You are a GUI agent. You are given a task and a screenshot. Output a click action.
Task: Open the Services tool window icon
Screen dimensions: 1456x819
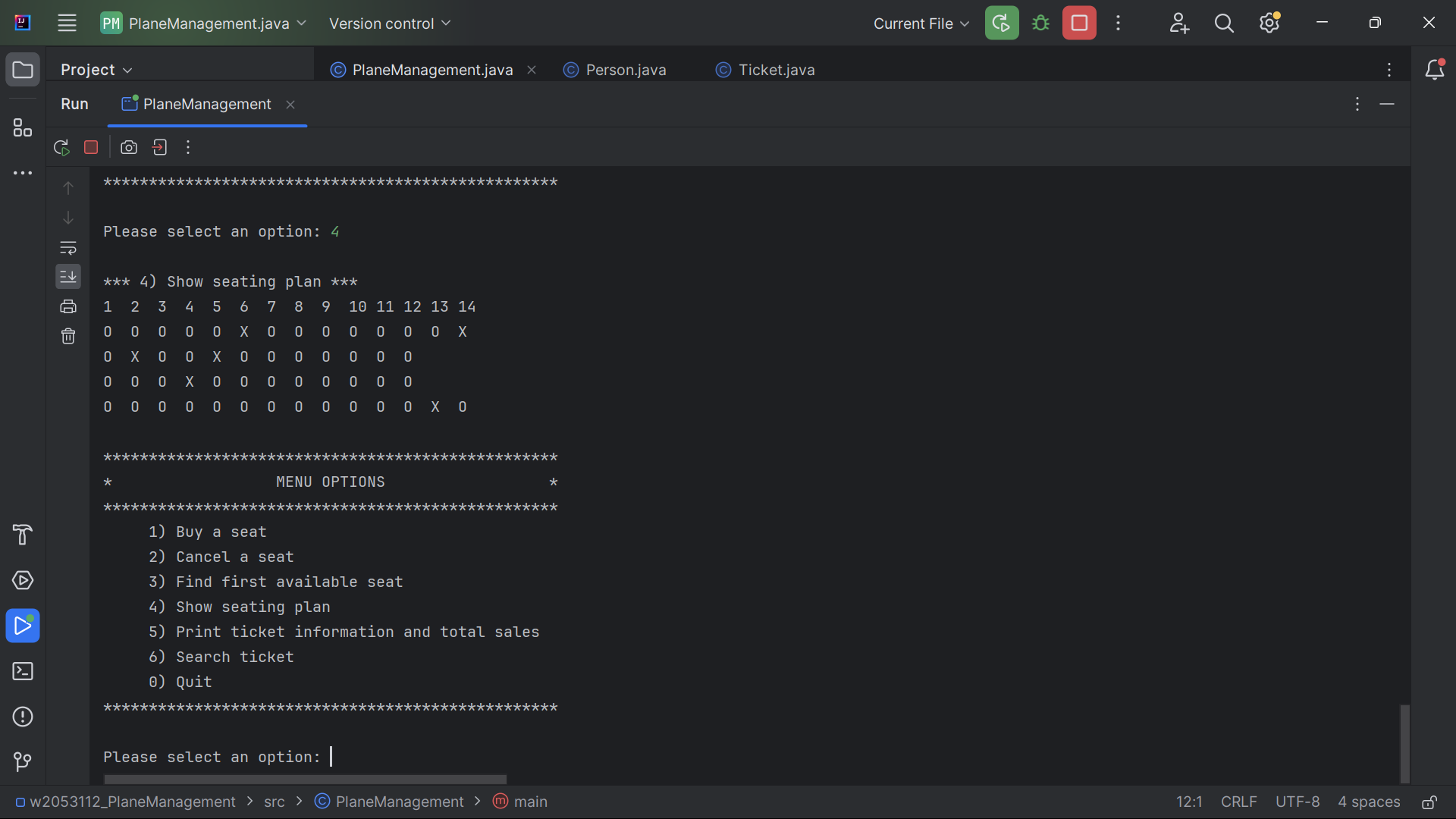pyautogui.click(x=23, y=580)
